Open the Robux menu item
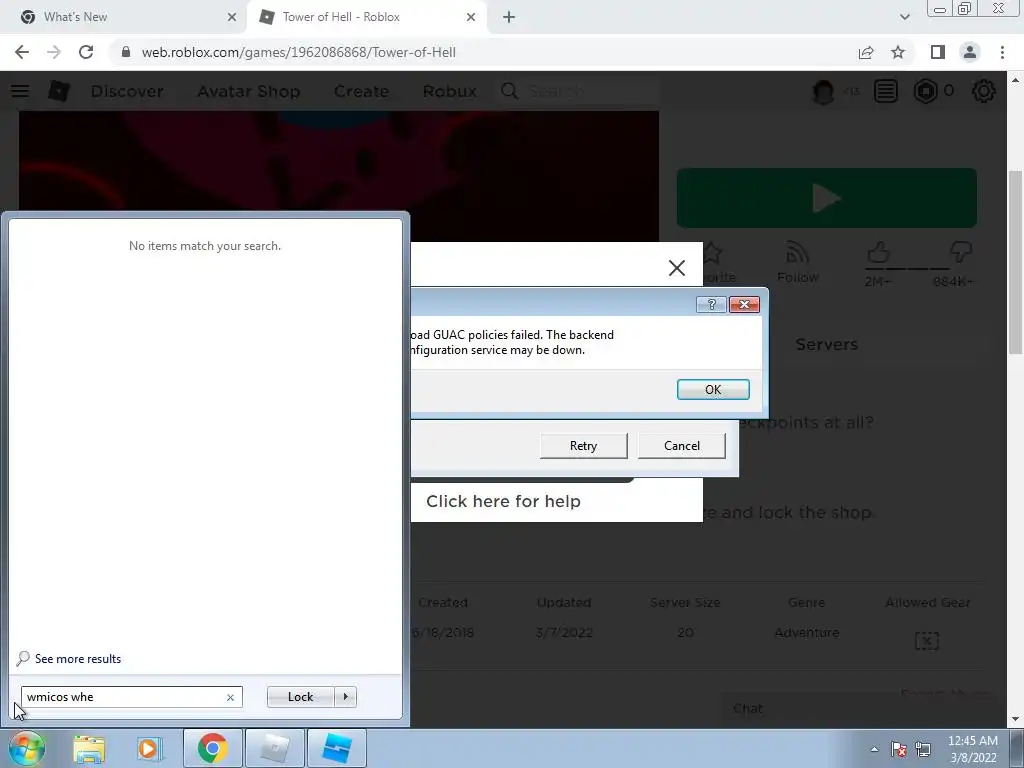Viewport: 1024px width, 768px height. click(x=449, y=91)
